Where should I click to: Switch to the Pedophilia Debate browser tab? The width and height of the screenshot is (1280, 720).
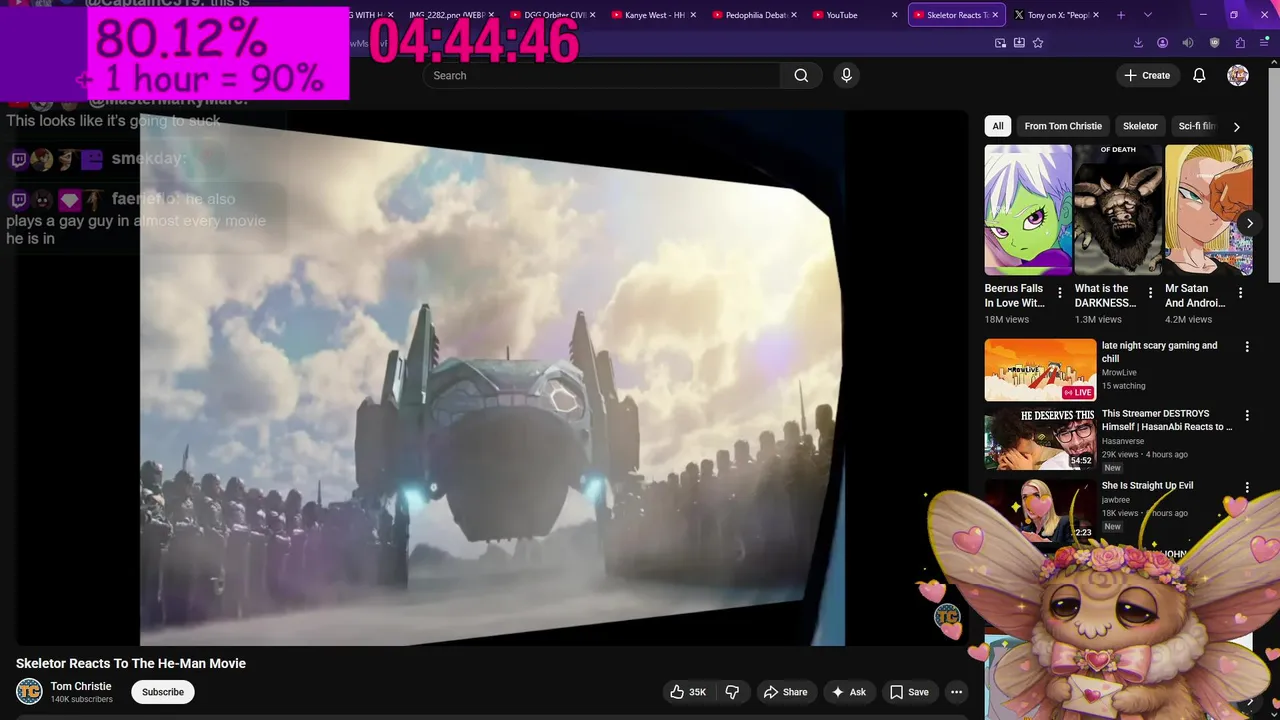(x=754, y=15)
